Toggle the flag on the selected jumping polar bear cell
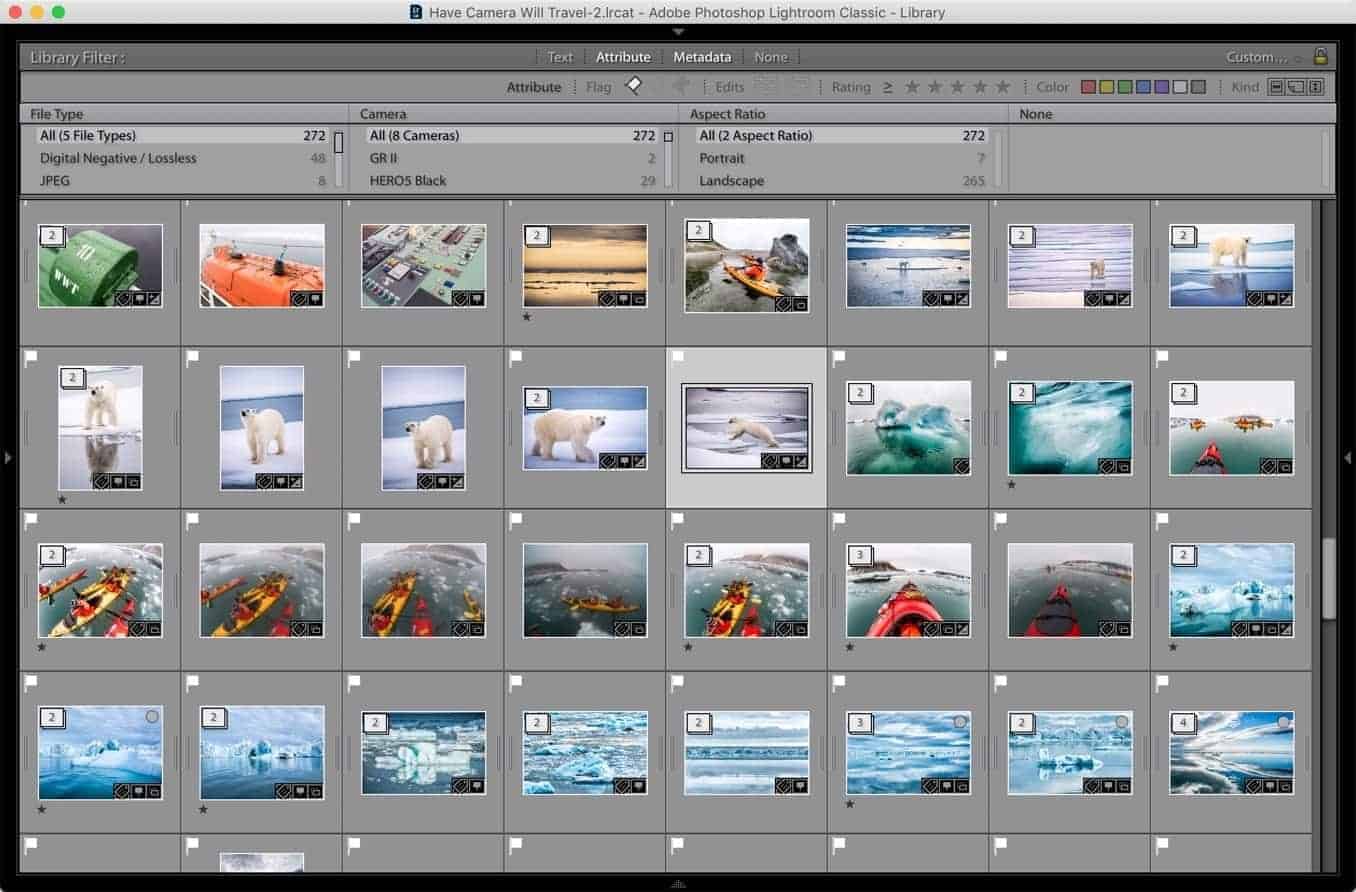Screen dimensions: 1356x892 [x=677, y=357]
